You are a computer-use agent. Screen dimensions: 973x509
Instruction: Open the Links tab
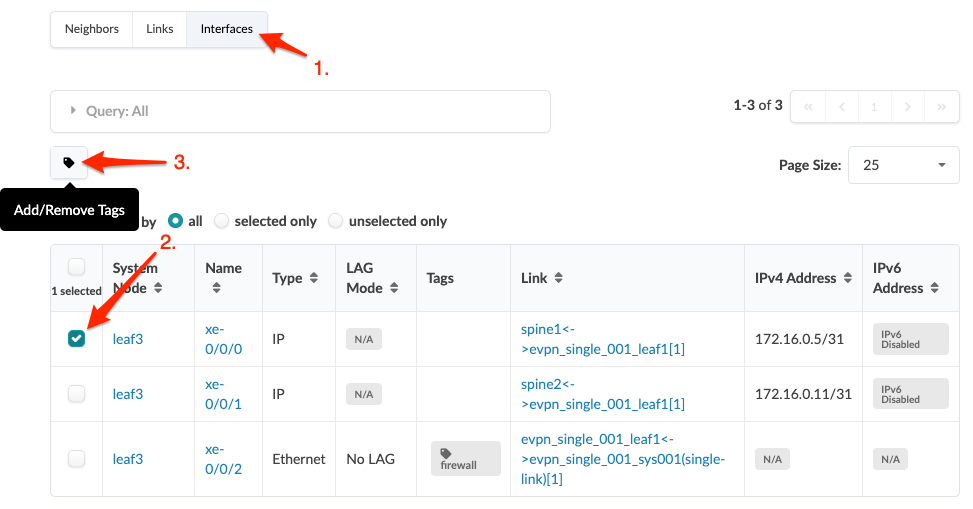160,29
